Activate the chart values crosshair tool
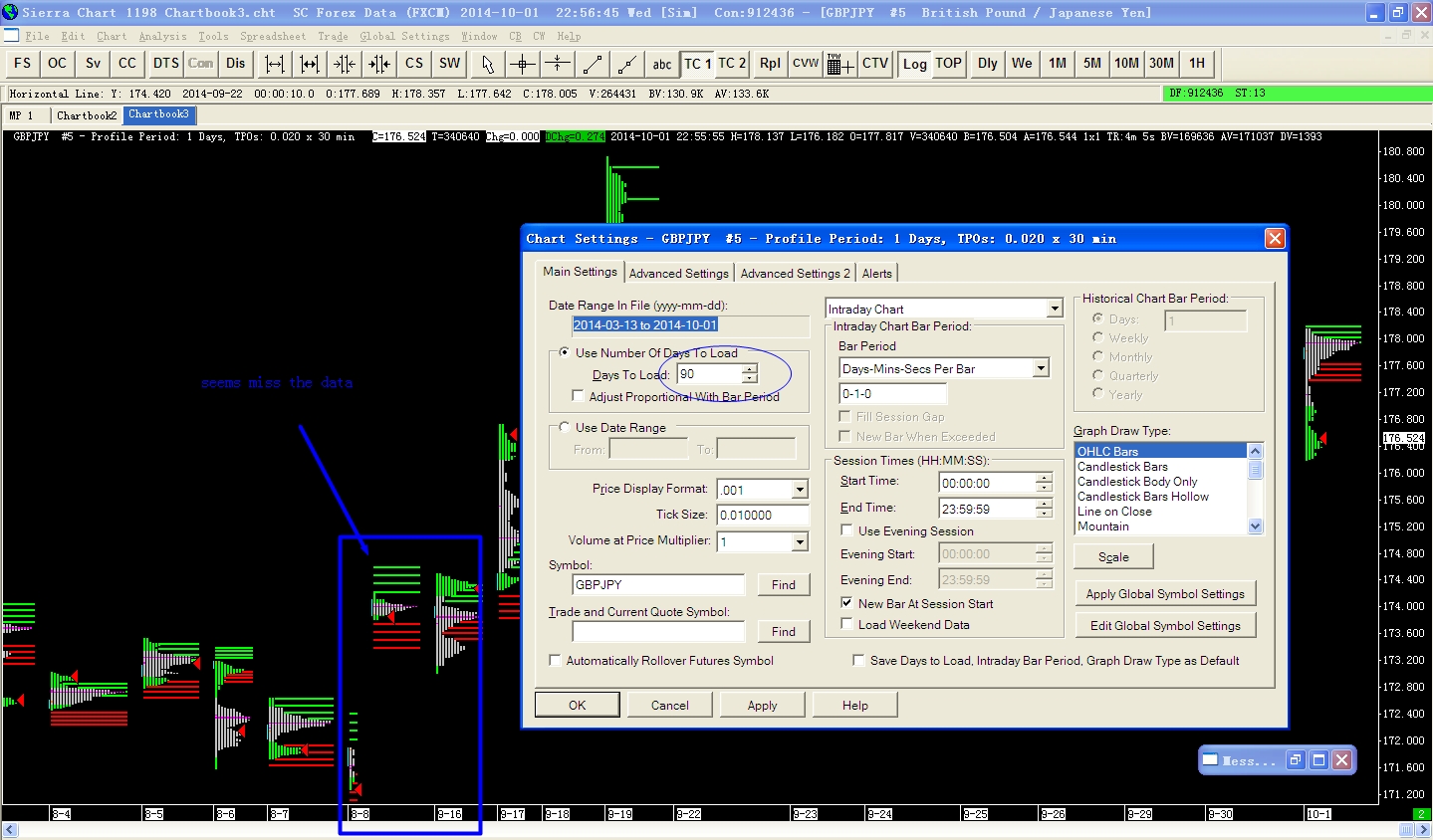Viewport: 1433px width, 840px height. 523,64
